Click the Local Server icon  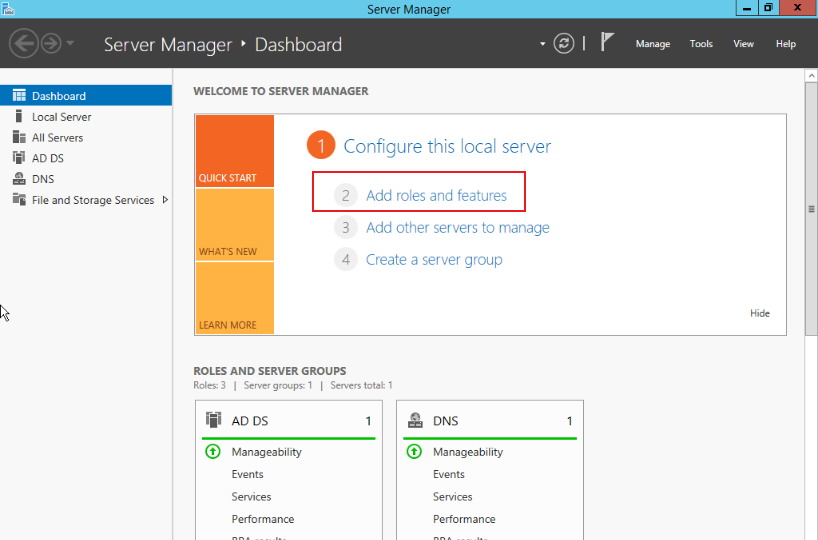pyautogui.click(x=19, y=116)
